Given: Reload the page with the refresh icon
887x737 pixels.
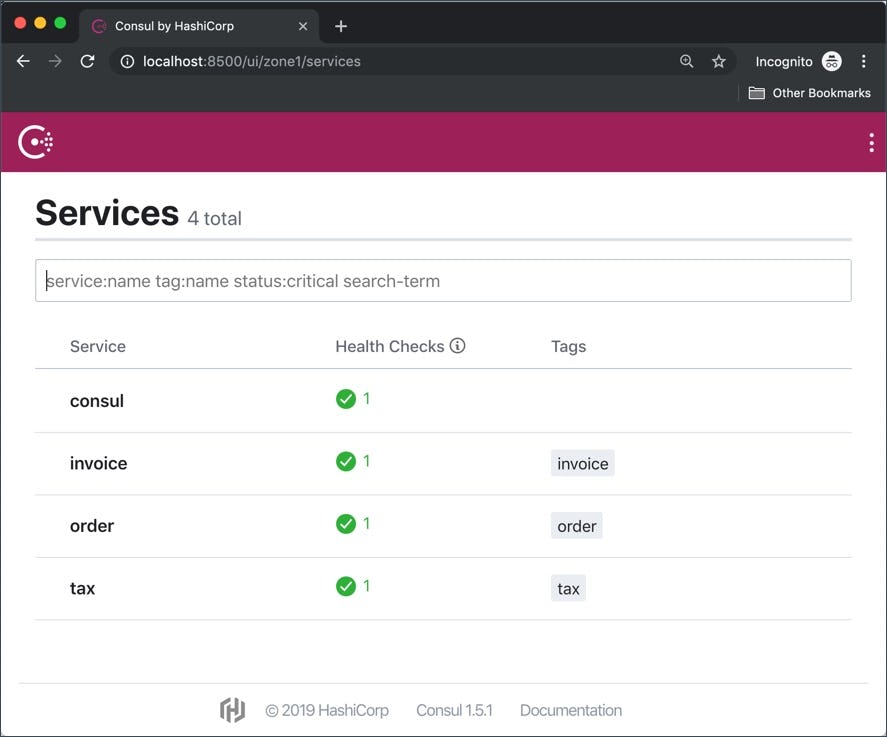Looking at the screenshot, I should [87, 61].
